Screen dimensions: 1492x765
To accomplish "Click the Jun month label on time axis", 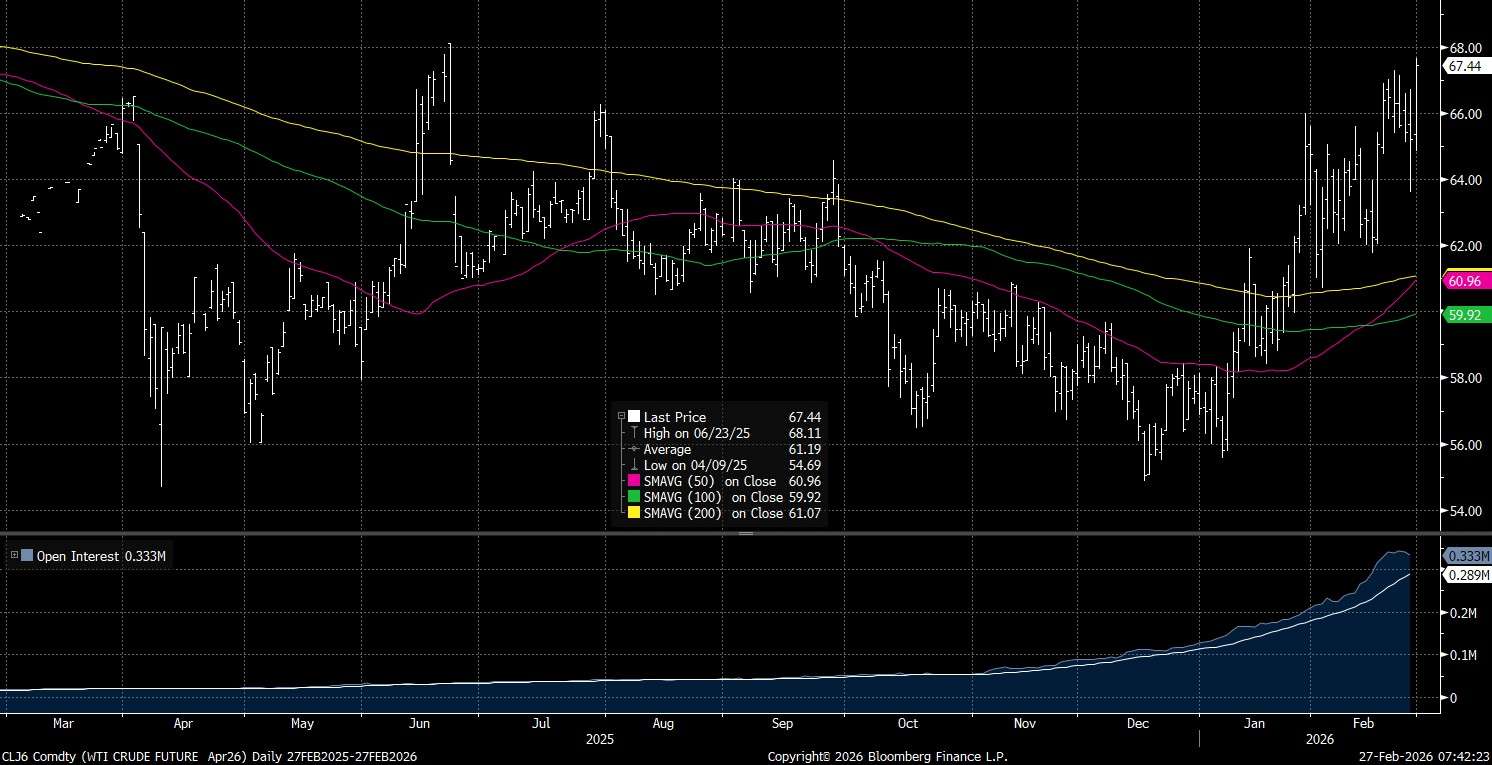I will point(419,722).
